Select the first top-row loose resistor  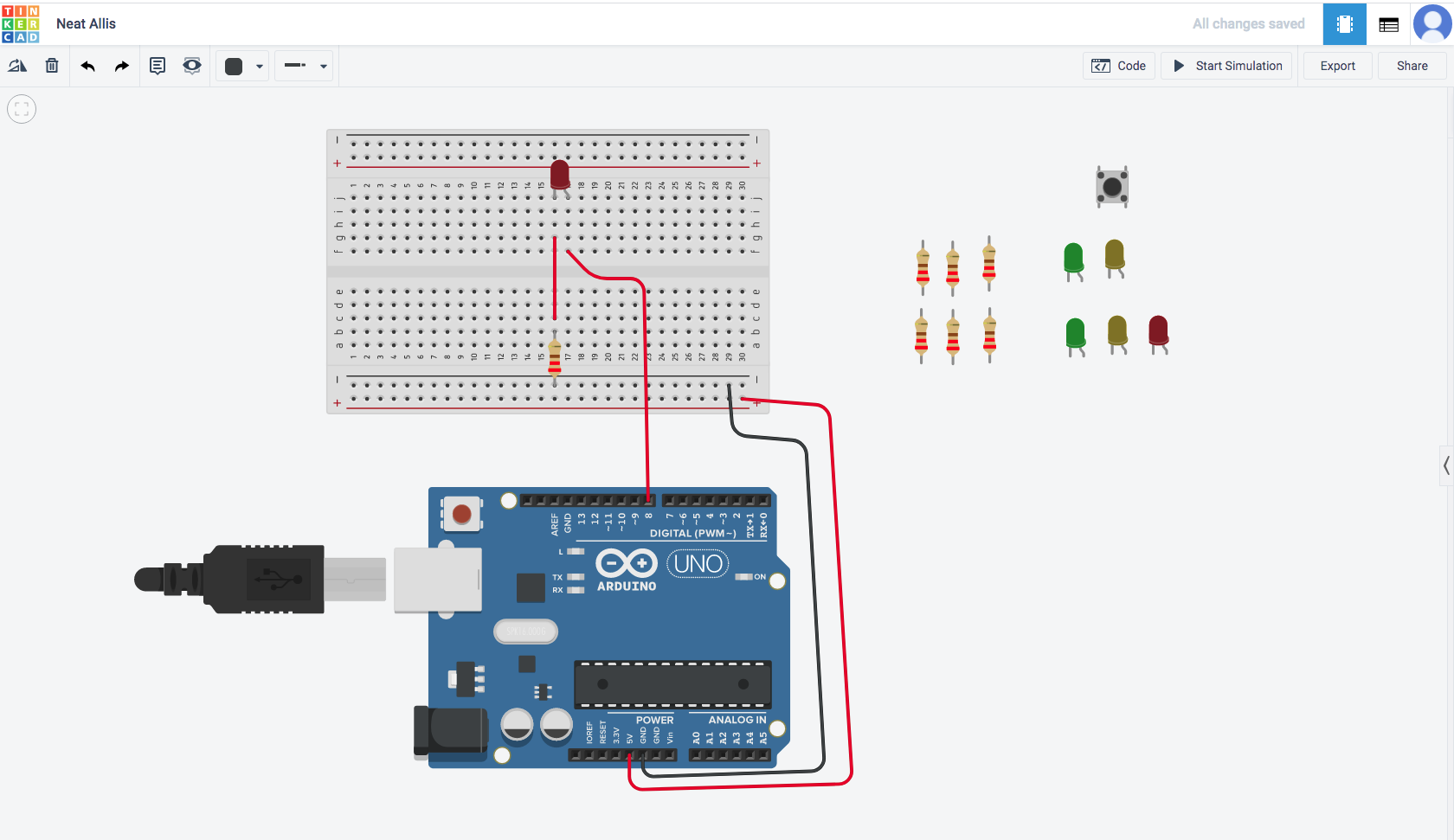923,267
